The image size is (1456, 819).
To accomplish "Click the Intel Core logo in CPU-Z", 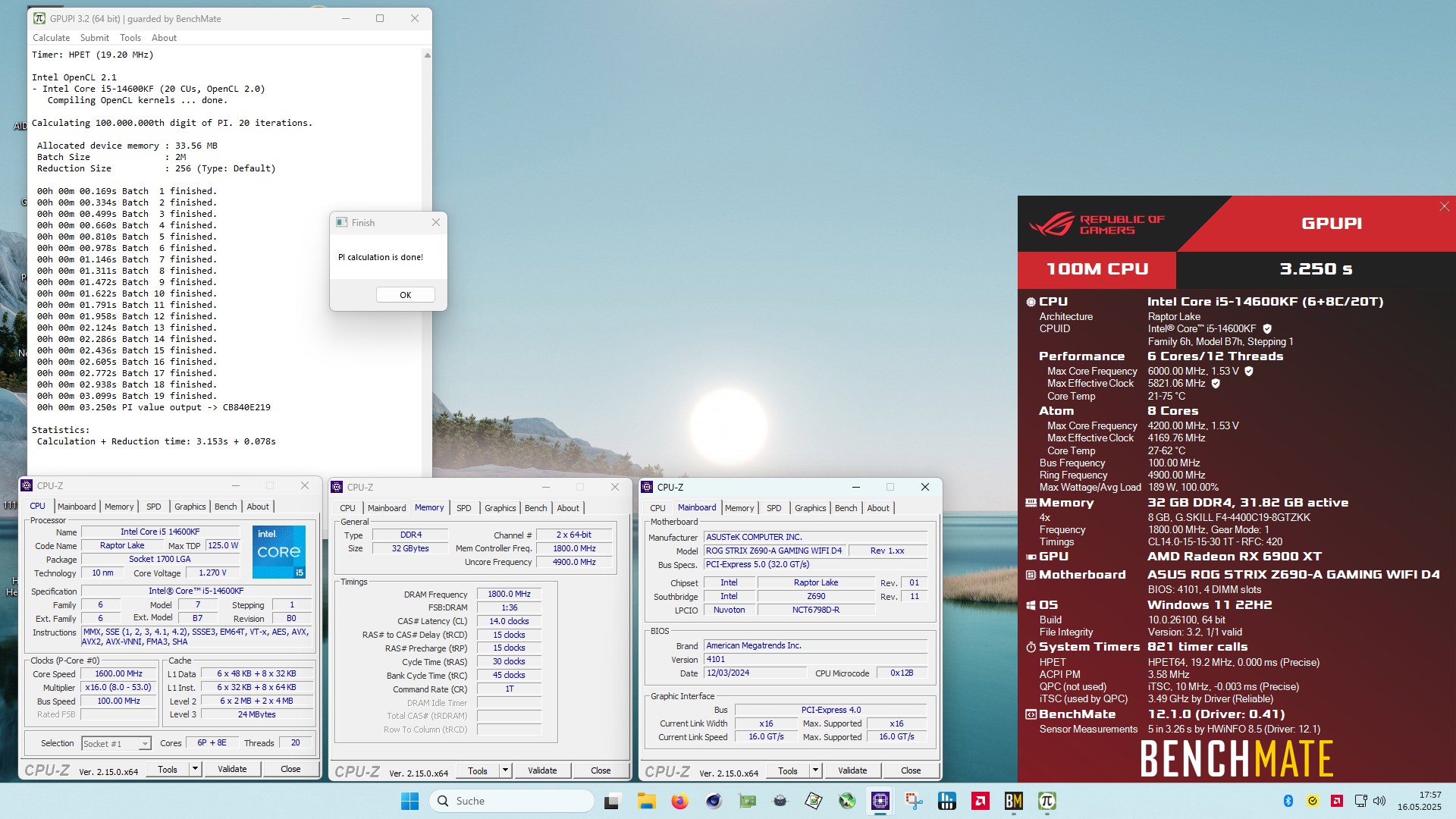I will coord(279,551).
